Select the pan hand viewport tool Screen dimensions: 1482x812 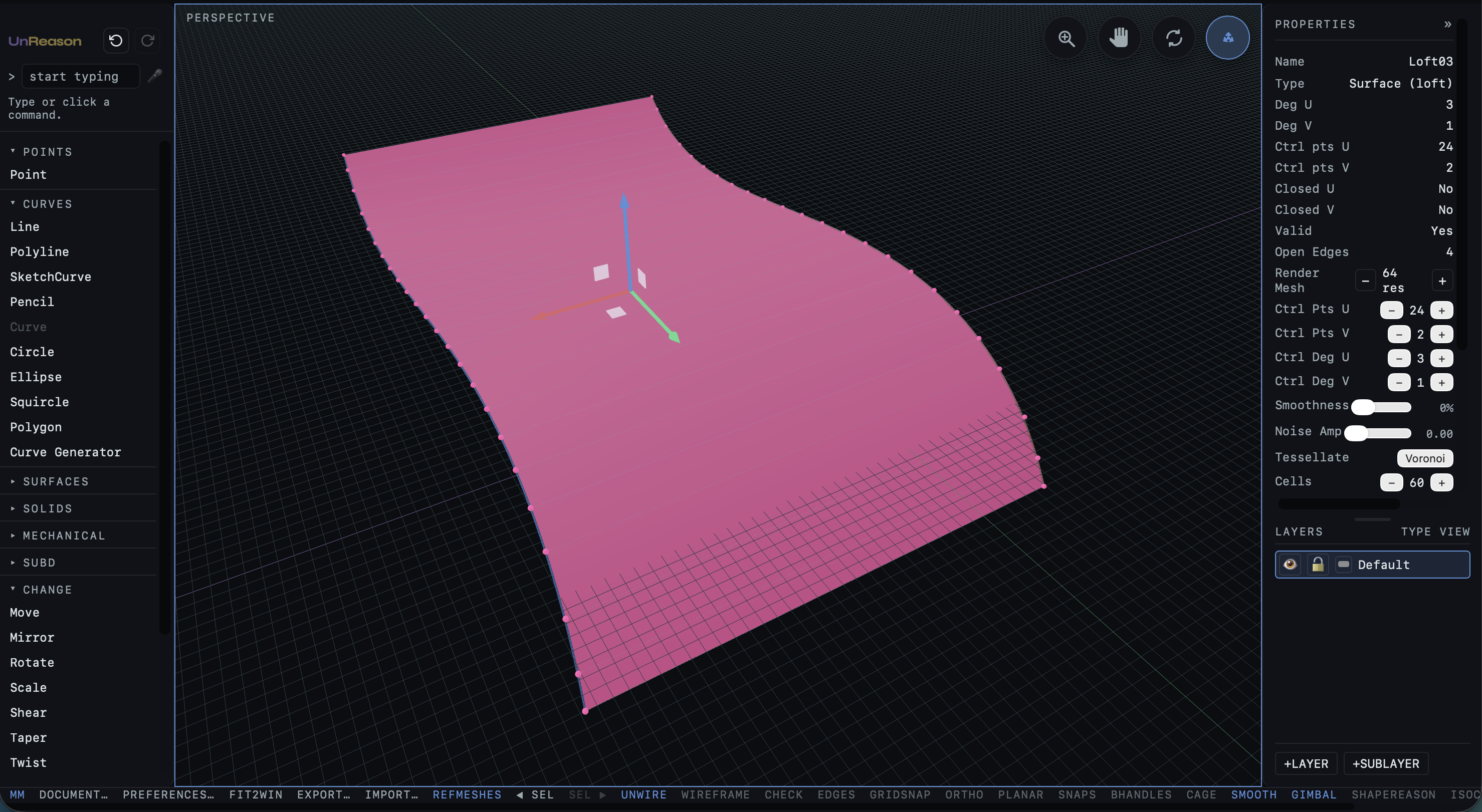click(1120, 38)
